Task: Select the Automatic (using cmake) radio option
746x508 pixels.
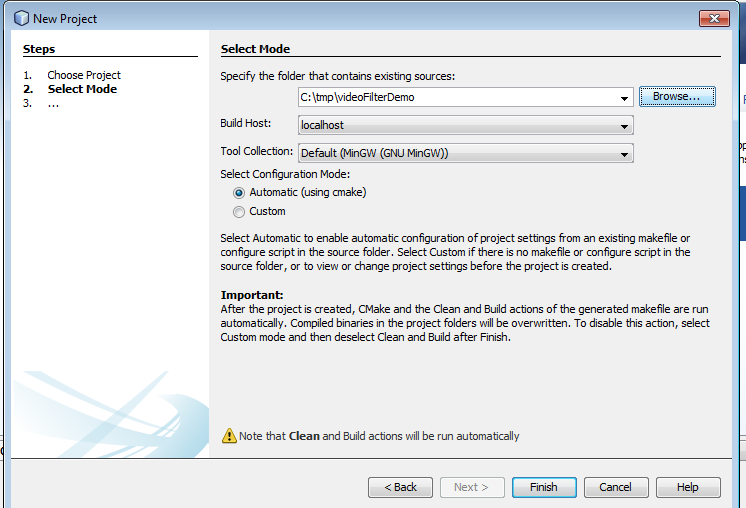Action: (x=239, y=192)
